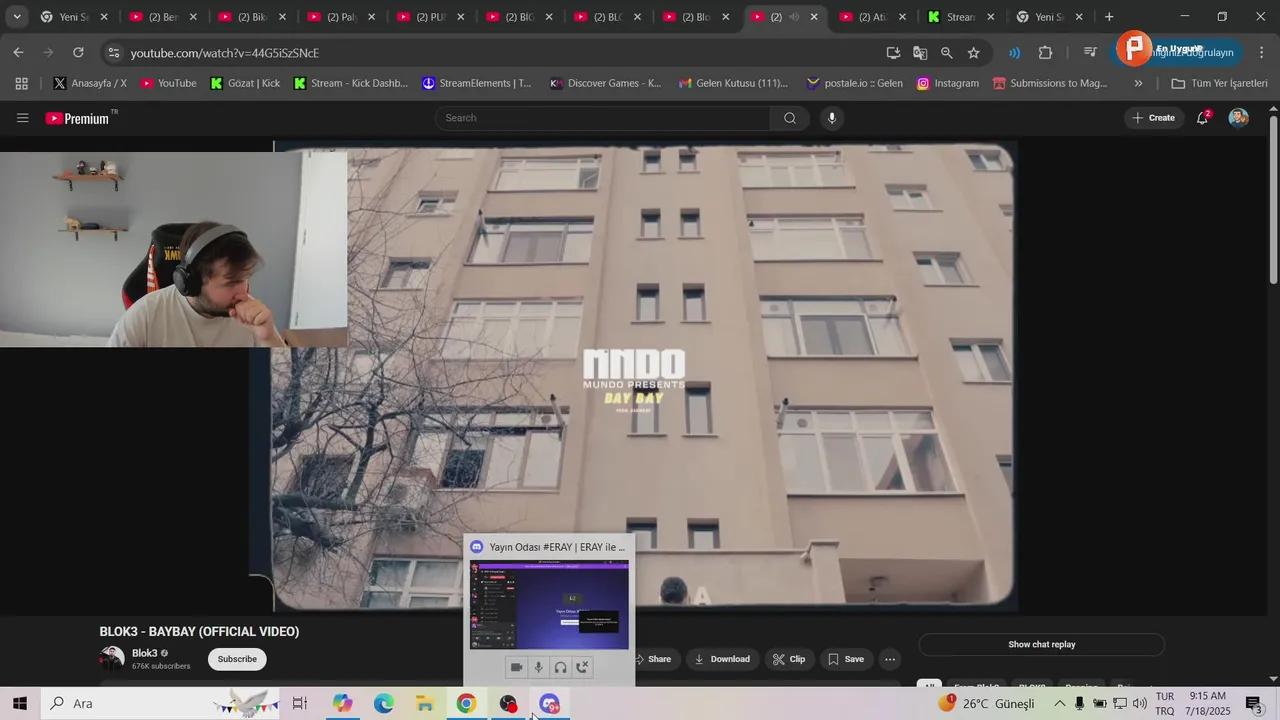Show hidden system tray icons chevron
The image size is (1280, 720).
(x=1060, y=703)
